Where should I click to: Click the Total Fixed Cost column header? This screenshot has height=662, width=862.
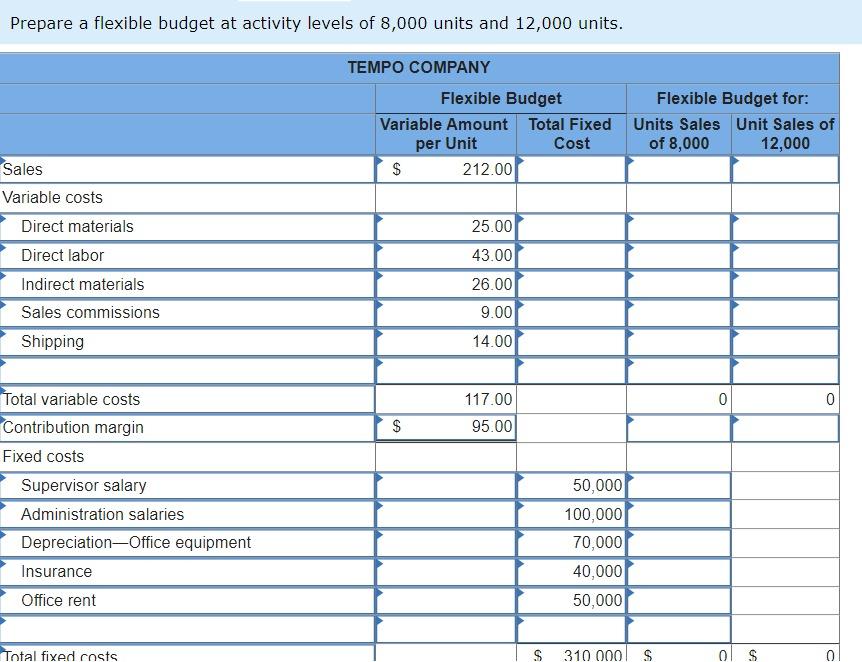[x=571, y=134]
